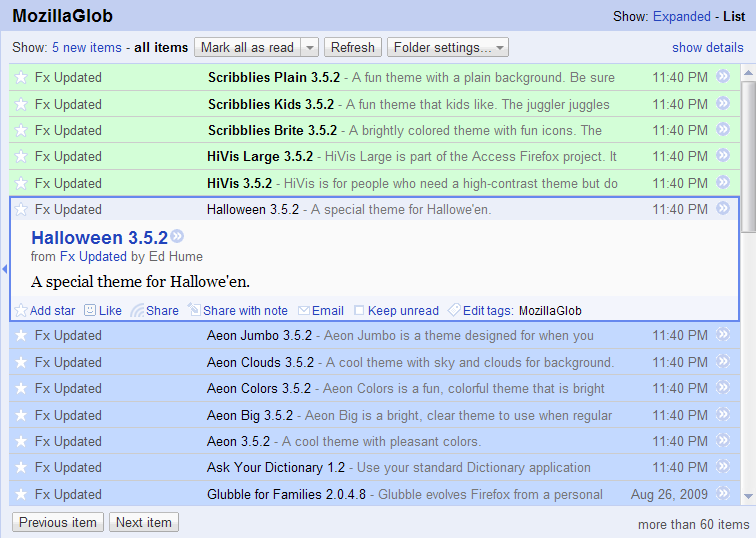756x538 pixels.
Task: Click the MozillaGlob tag label
Action: coord(550,310)
